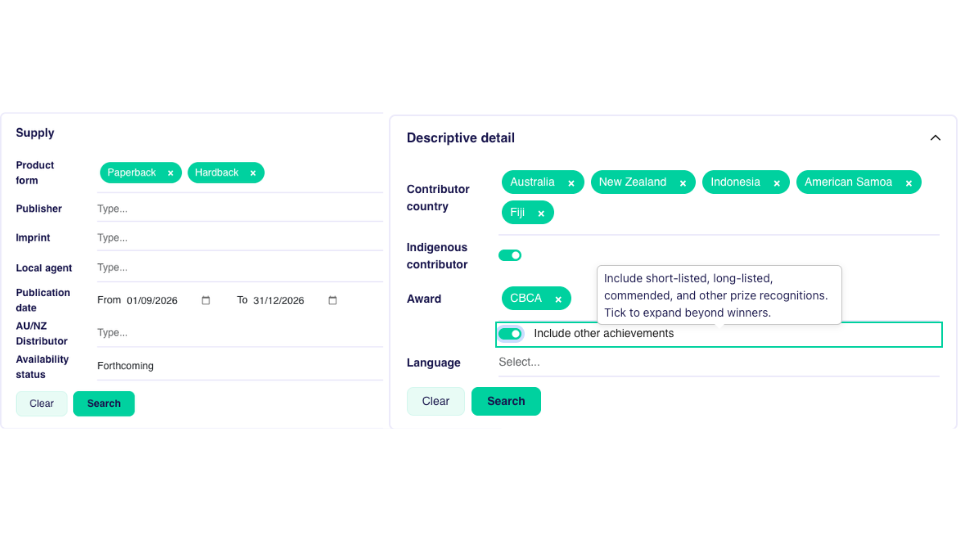Collapse the Descriptive detail panel
This screenshot has height=540, width=960.
tap(935, 138)
